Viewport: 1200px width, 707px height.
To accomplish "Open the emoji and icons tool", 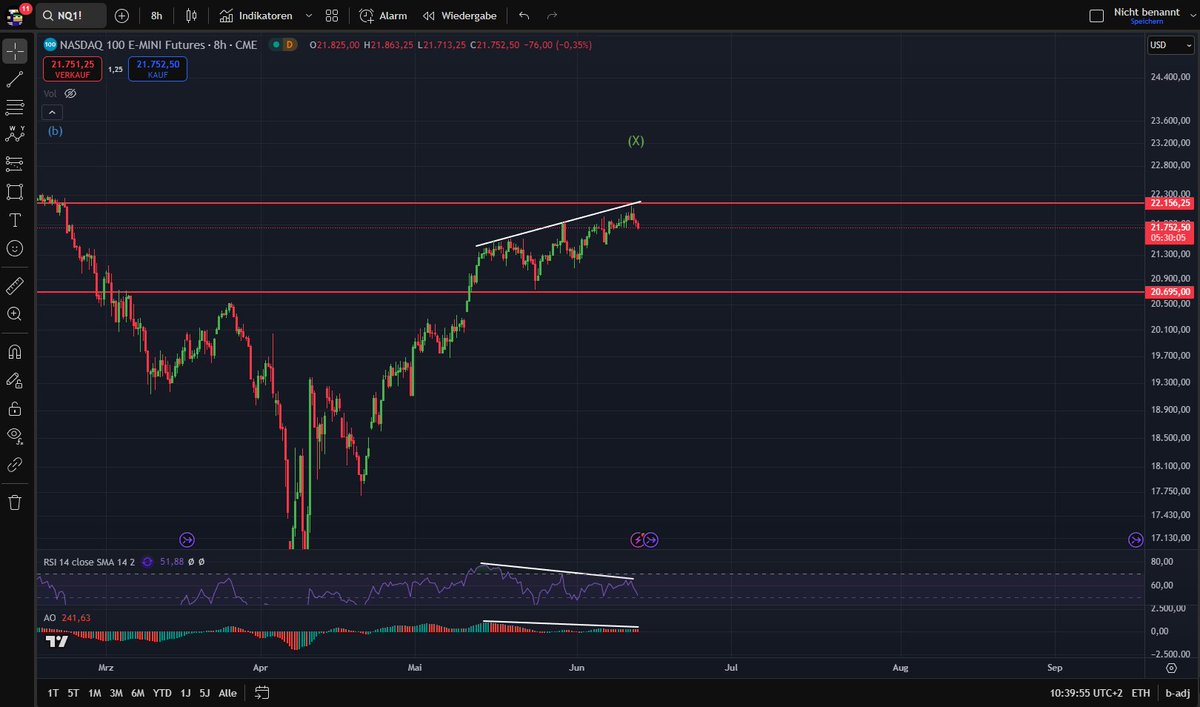I will pos(14,247).
